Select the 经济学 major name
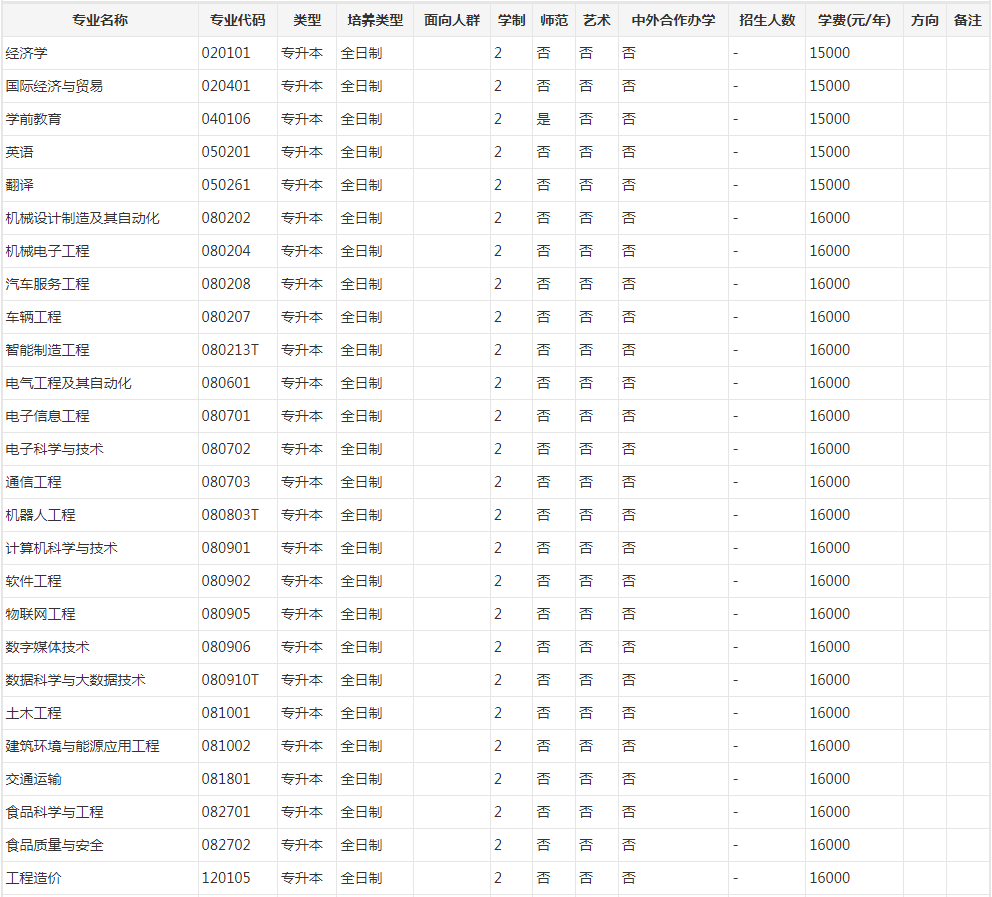992x897 pixels. tap(27, 53)
